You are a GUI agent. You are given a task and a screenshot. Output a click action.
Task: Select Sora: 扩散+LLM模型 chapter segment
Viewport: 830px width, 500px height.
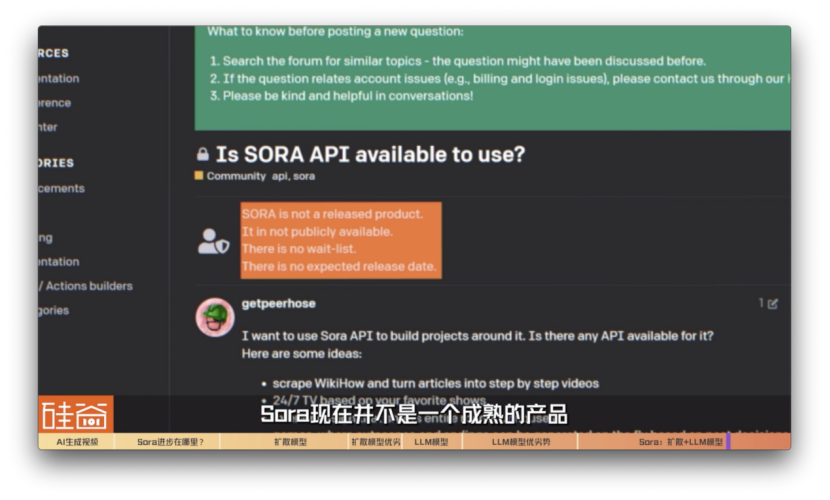pos(680,442)
